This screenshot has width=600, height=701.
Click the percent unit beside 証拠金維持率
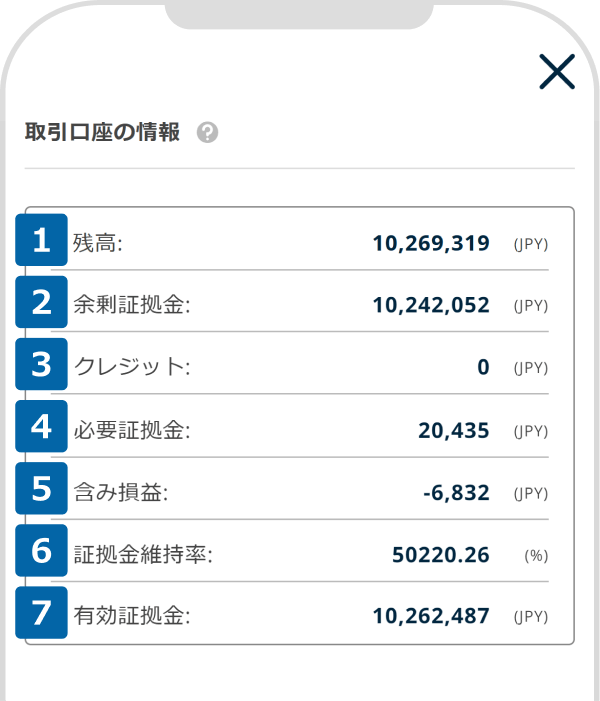point(536,555)
